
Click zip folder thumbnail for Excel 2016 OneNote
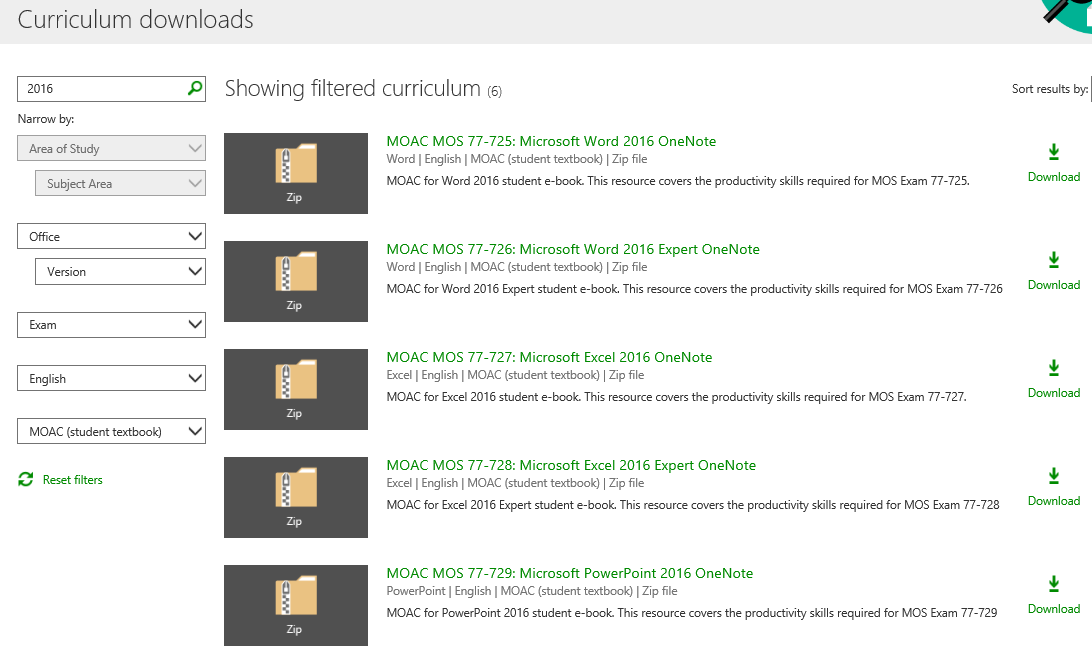(296, 389)
